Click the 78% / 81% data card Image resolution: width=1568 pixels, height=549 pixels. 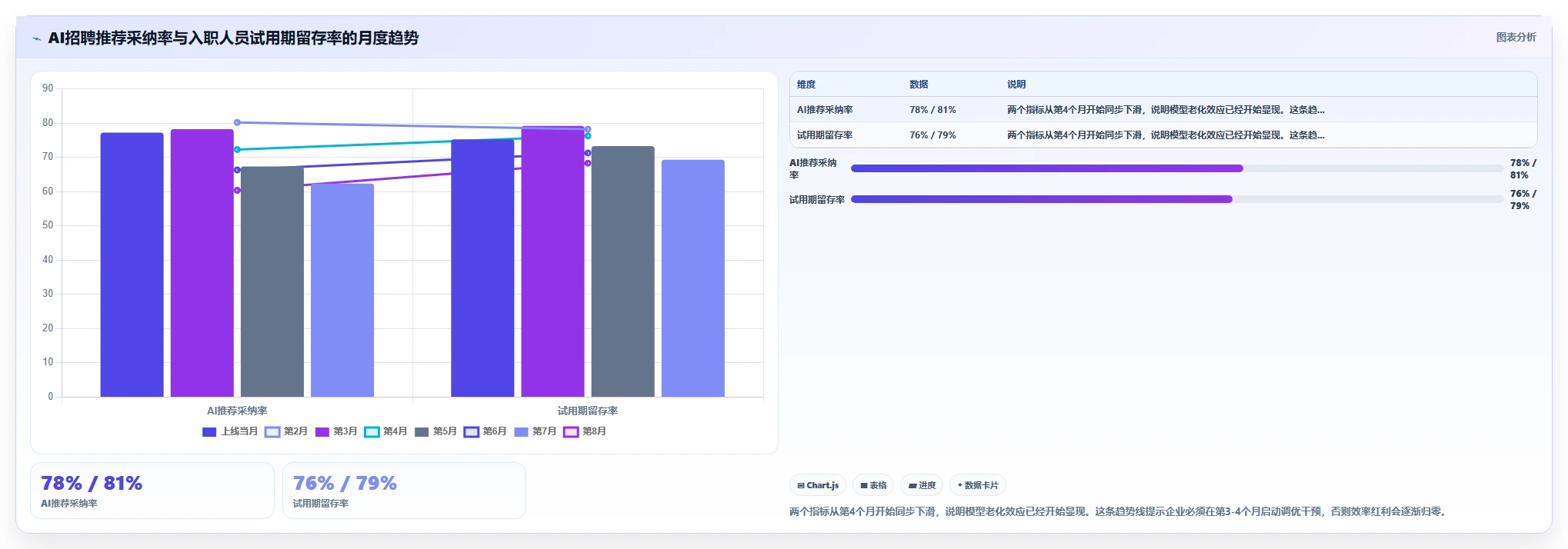click(x=152, y=491)
